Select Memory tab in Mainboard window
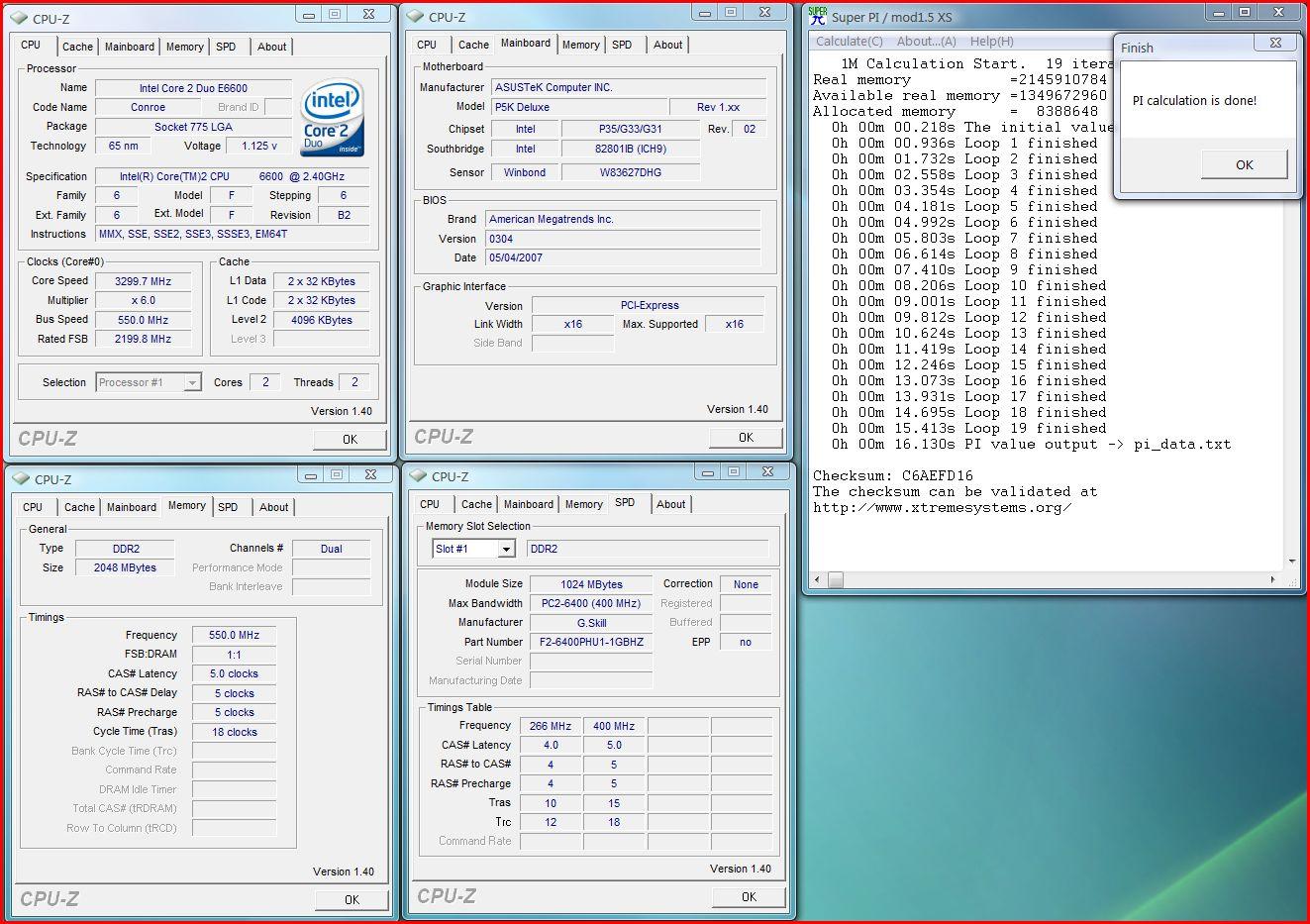 coord(580,45)
